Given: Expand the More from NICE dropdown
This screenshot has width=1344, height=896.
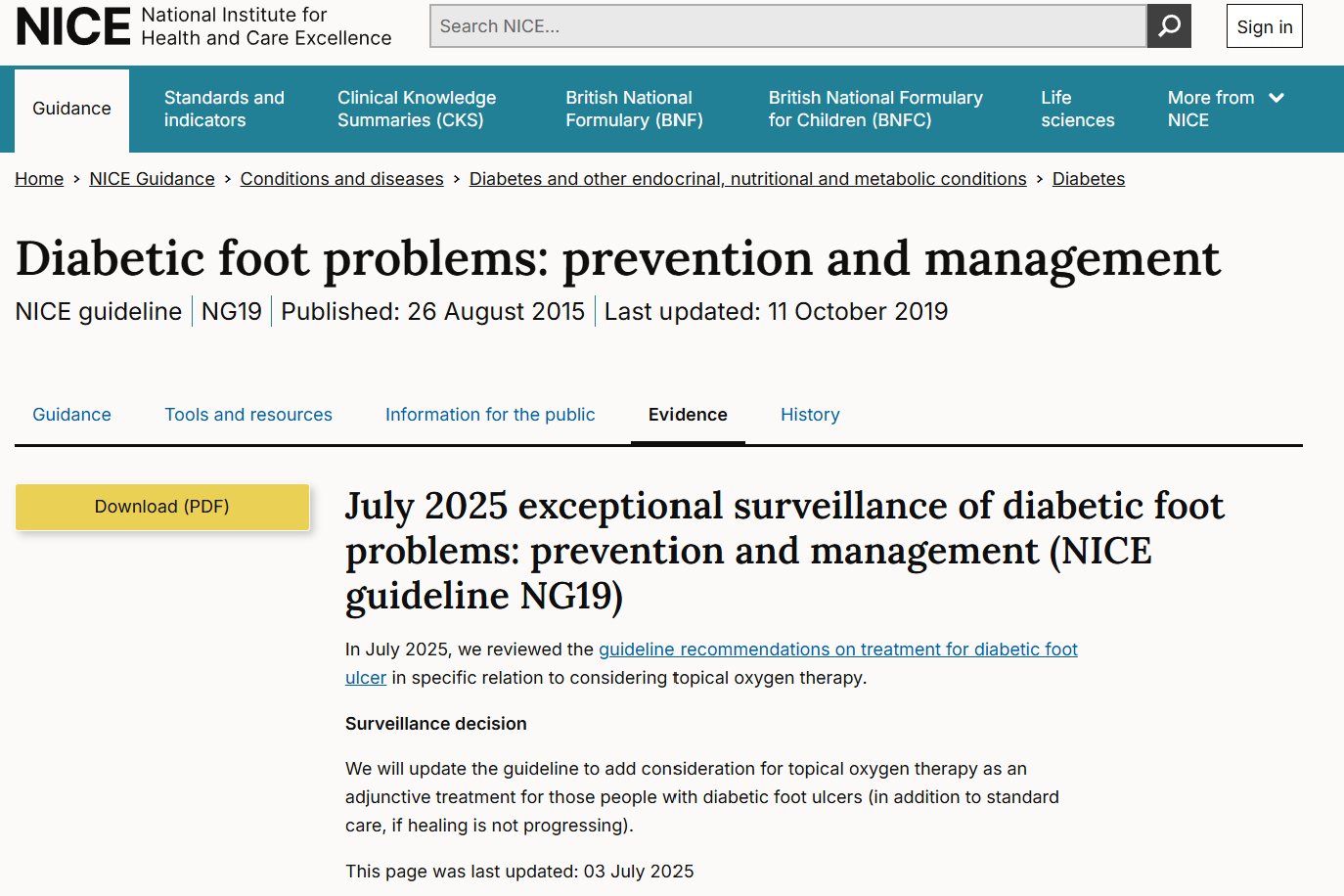Looking at the screenshot, I should 1225,109.
